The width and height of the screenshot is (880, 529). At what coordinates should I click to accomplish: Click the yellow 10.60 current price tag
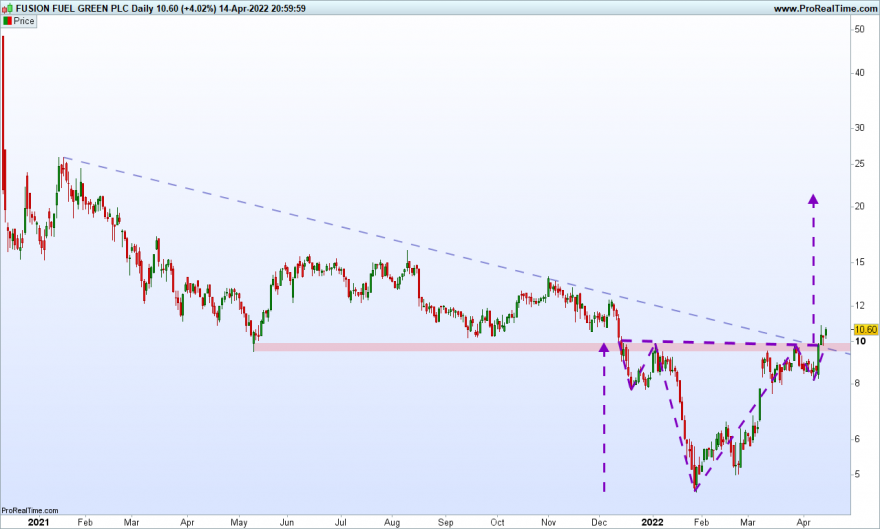865,329
